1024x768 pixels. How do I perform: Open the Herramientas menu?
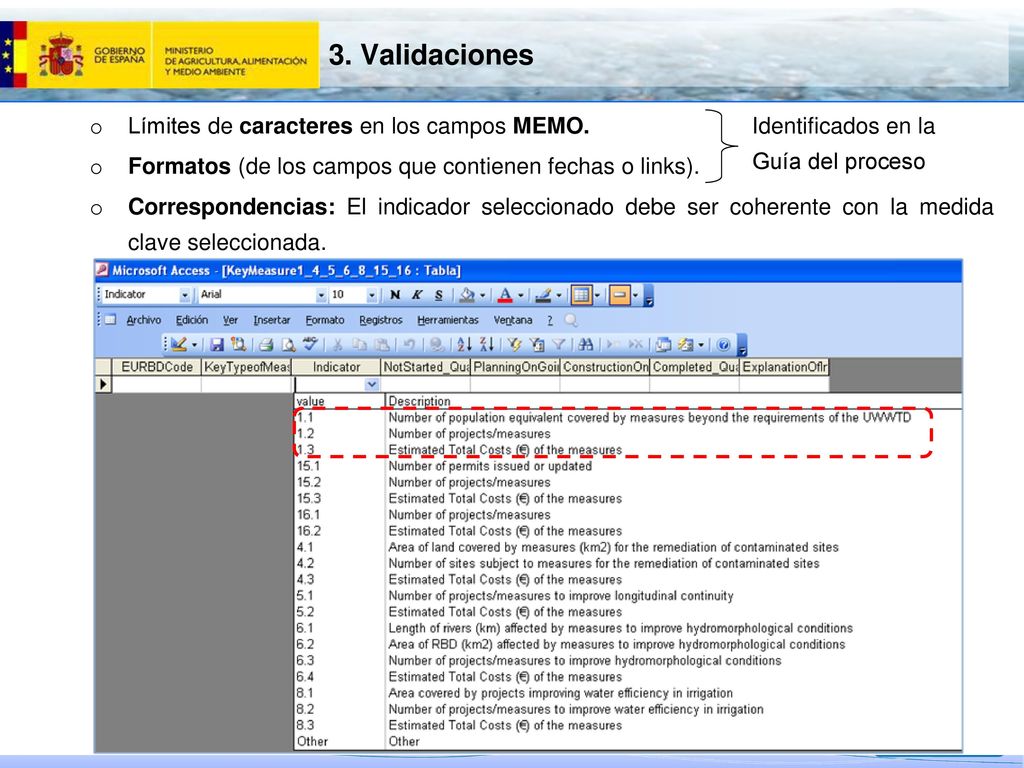[448, 320]
